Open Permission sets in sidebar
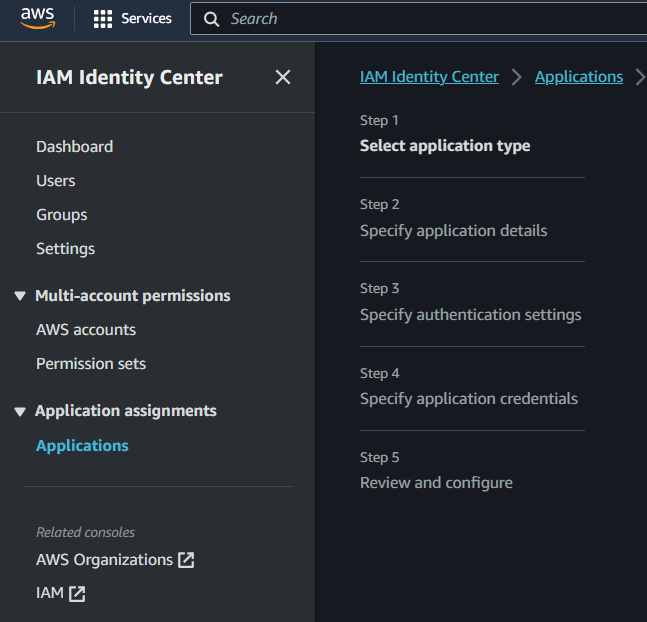Screen dimensions: 647x622 (x=91, y=364)
